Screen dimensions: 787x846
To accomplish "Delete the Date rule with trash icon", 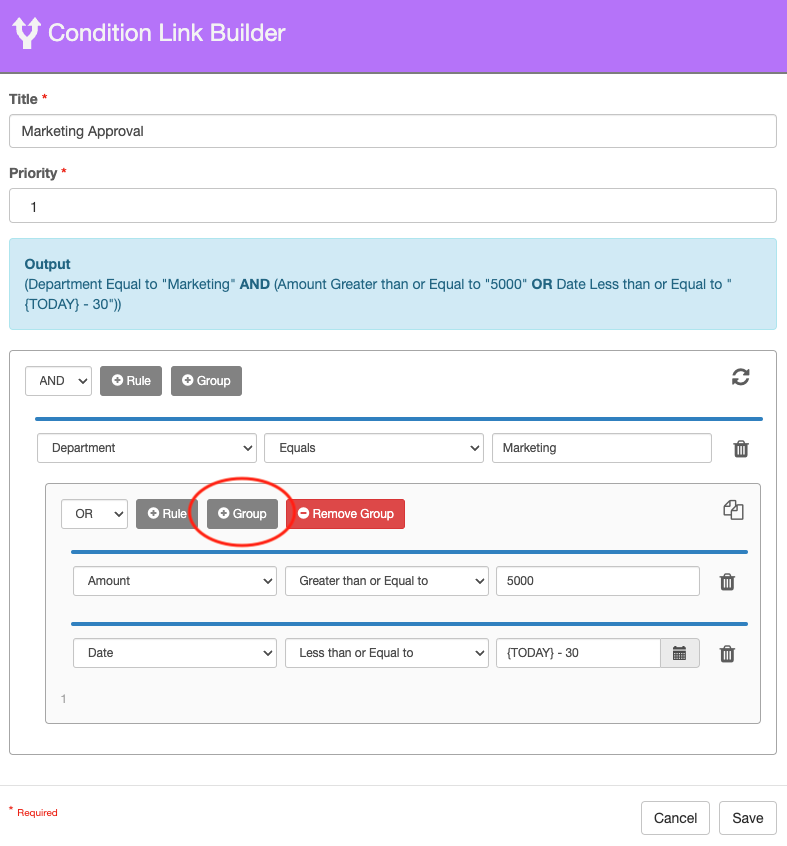I will click(x=728, y=654).
